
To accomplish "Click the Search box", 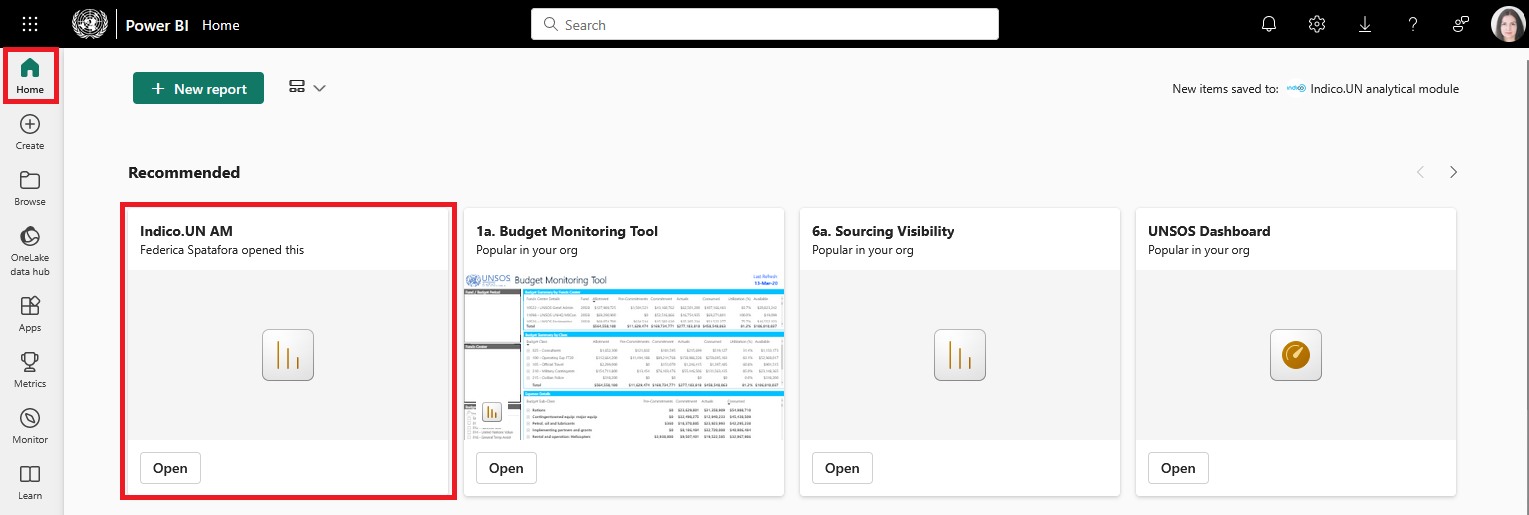I will [x=764, y=24].
